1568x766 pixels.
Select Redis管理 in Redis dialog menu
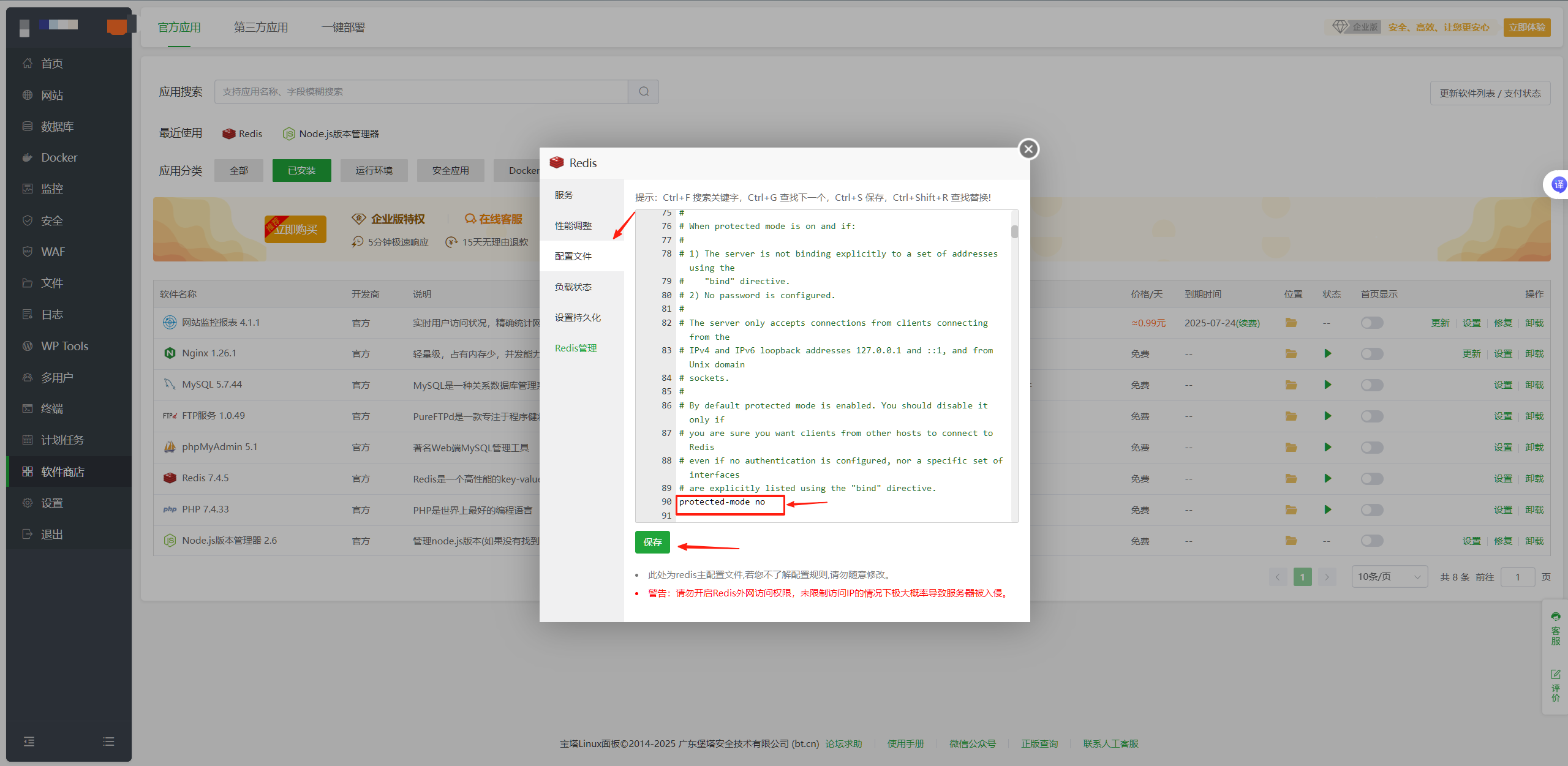coord(581,348)
